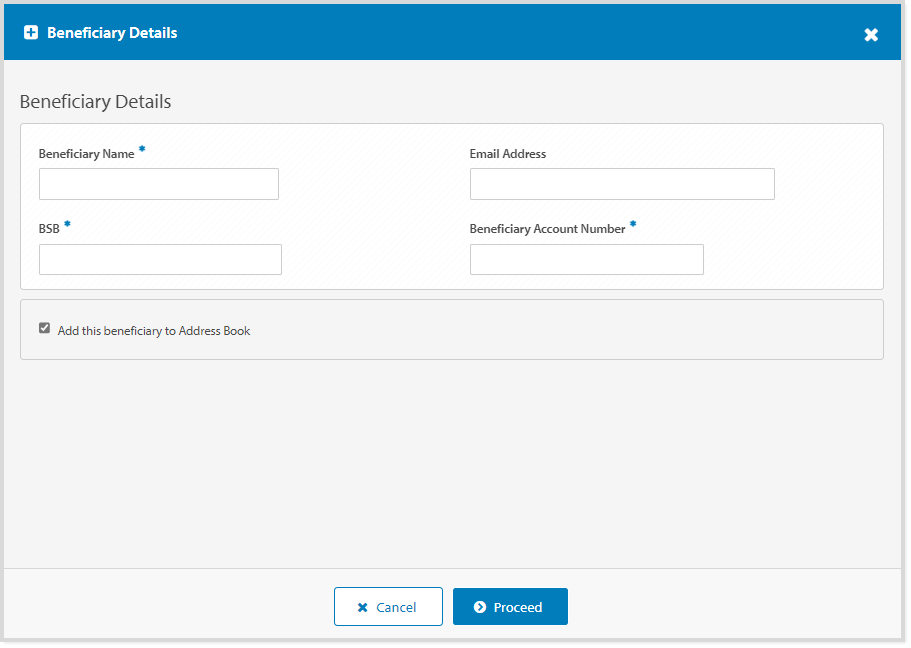Viewport: 911px width, 648px height.
Task: Click inside the Beneficiary Name field
Action: [x=158, y=184]
